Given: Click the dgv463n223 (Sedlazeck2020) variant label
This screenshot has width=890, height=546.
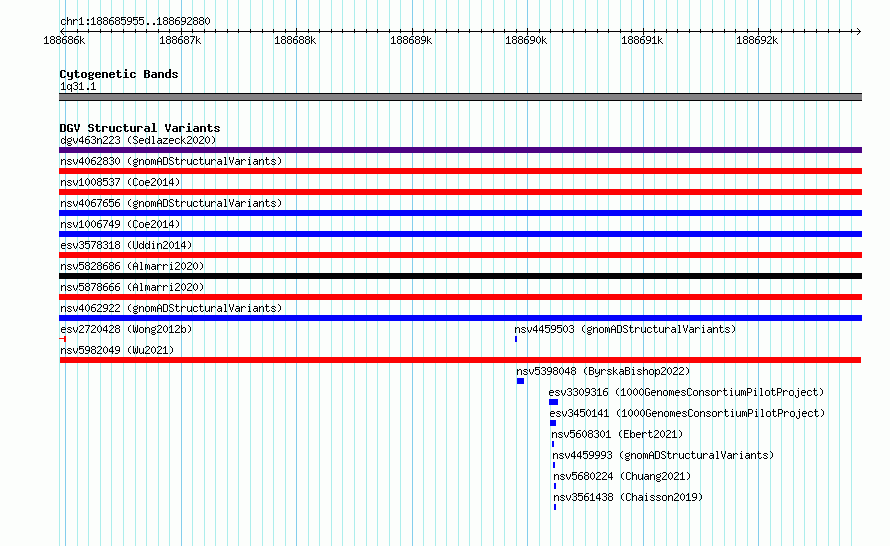Looking at the screenshot, I should [138, 140].
